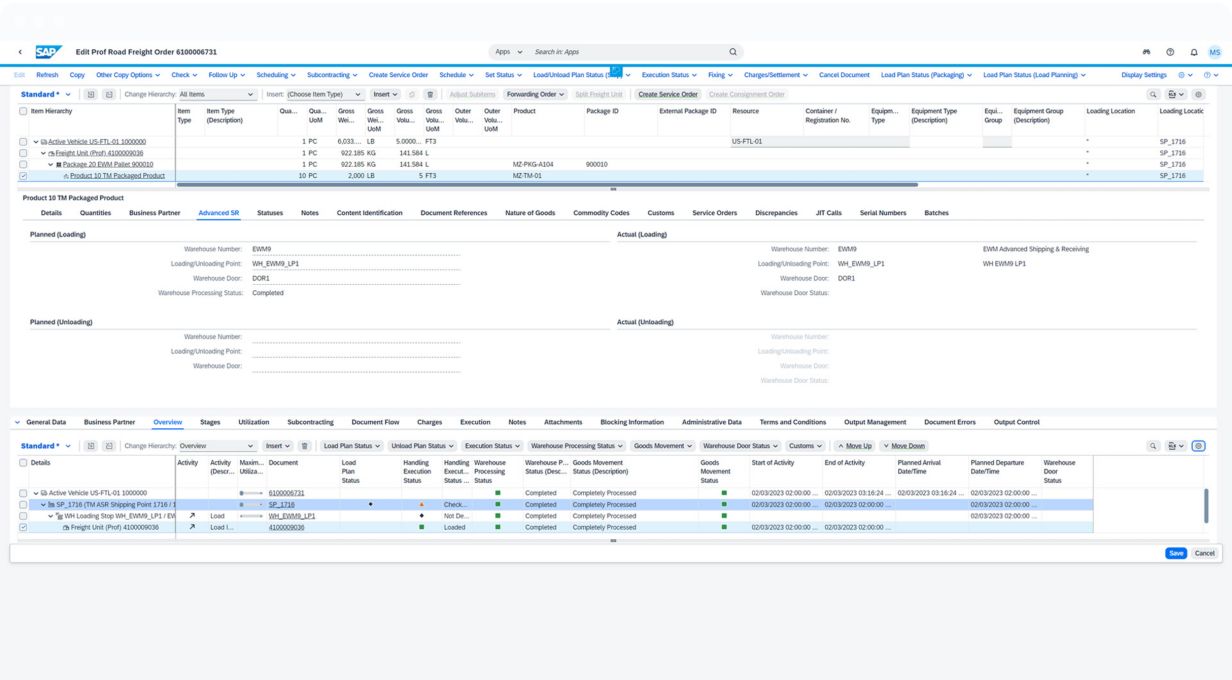Delete item using upper table trash icon
Screen dimensions: 1232x680
431,95
